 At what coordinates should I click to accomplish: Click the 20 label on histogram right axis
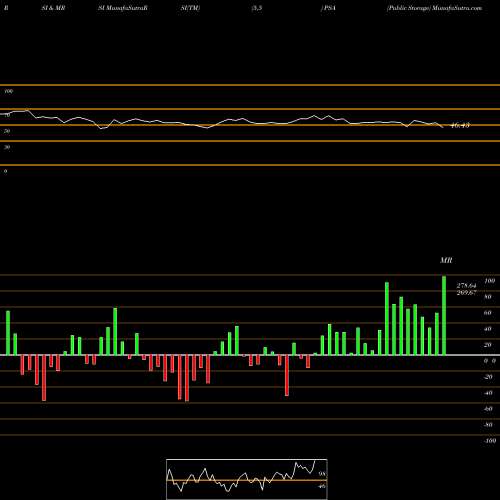coord(488,345)
